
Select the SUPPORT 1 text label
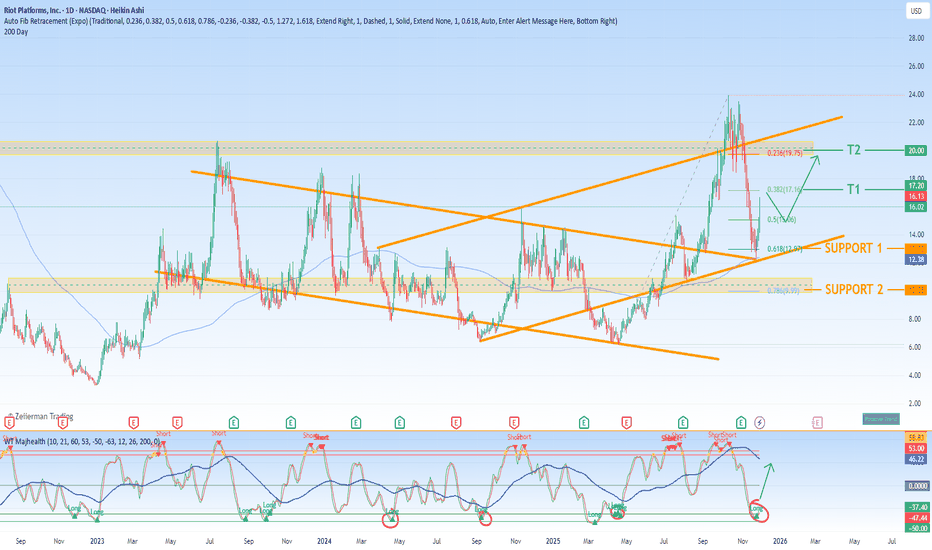coord(851,247)
